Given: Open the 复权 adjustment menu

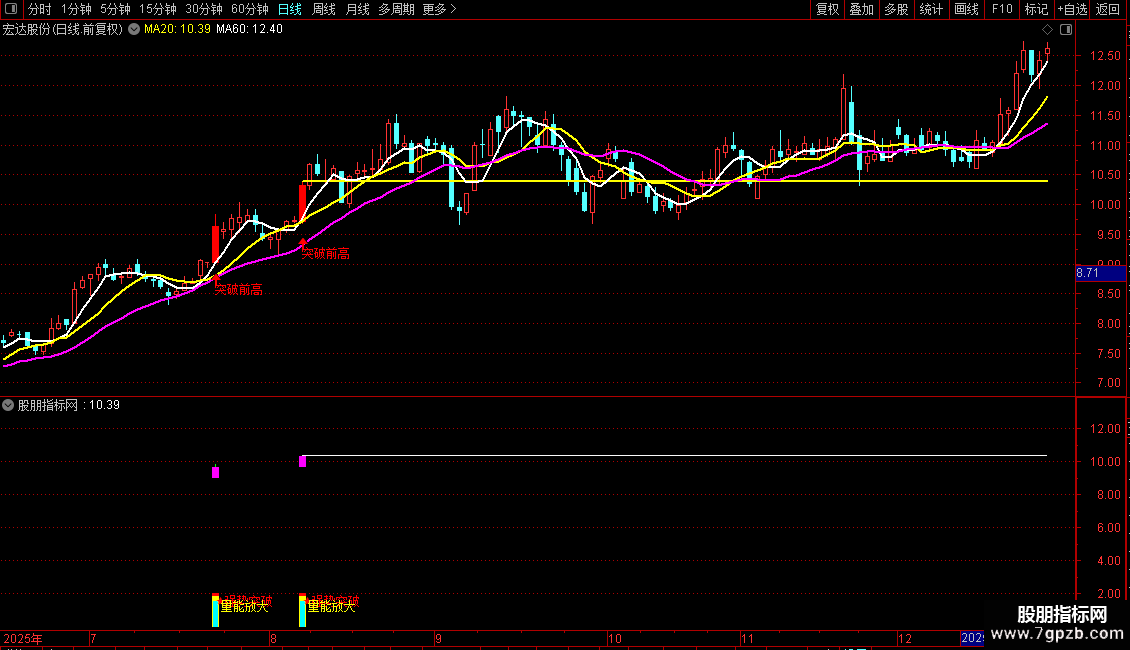Looking at the screenshot, I should pyautogui.click(x=827, y=9).
